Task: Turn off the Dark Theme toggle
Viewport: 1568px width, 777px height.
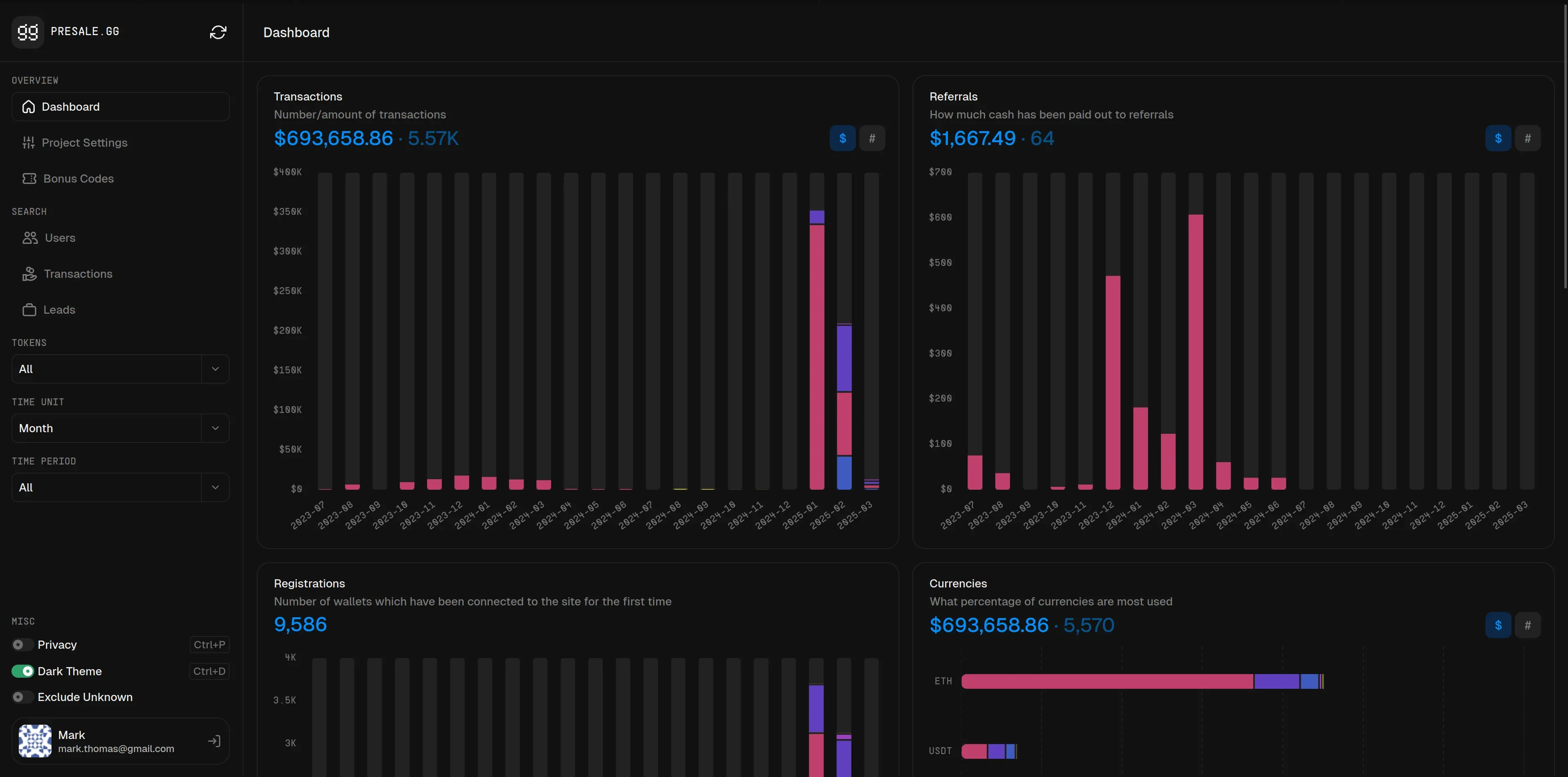Action: pyautogui.click(x=22, y=671)
